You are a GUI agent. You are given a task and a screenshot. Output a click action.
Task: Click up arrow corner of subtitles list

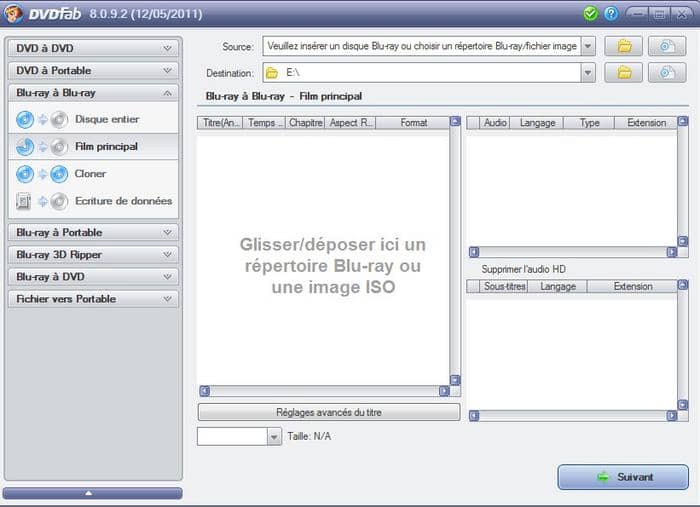pyautogui.click(x=683, y=284)
